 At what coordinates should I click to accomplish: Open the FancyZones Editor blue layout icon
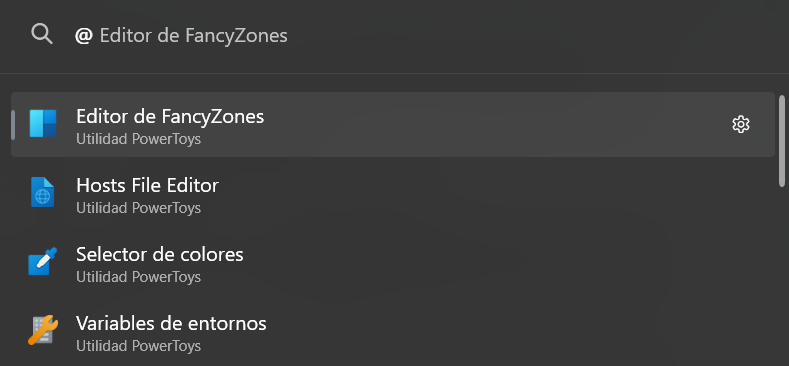[43, 123]
